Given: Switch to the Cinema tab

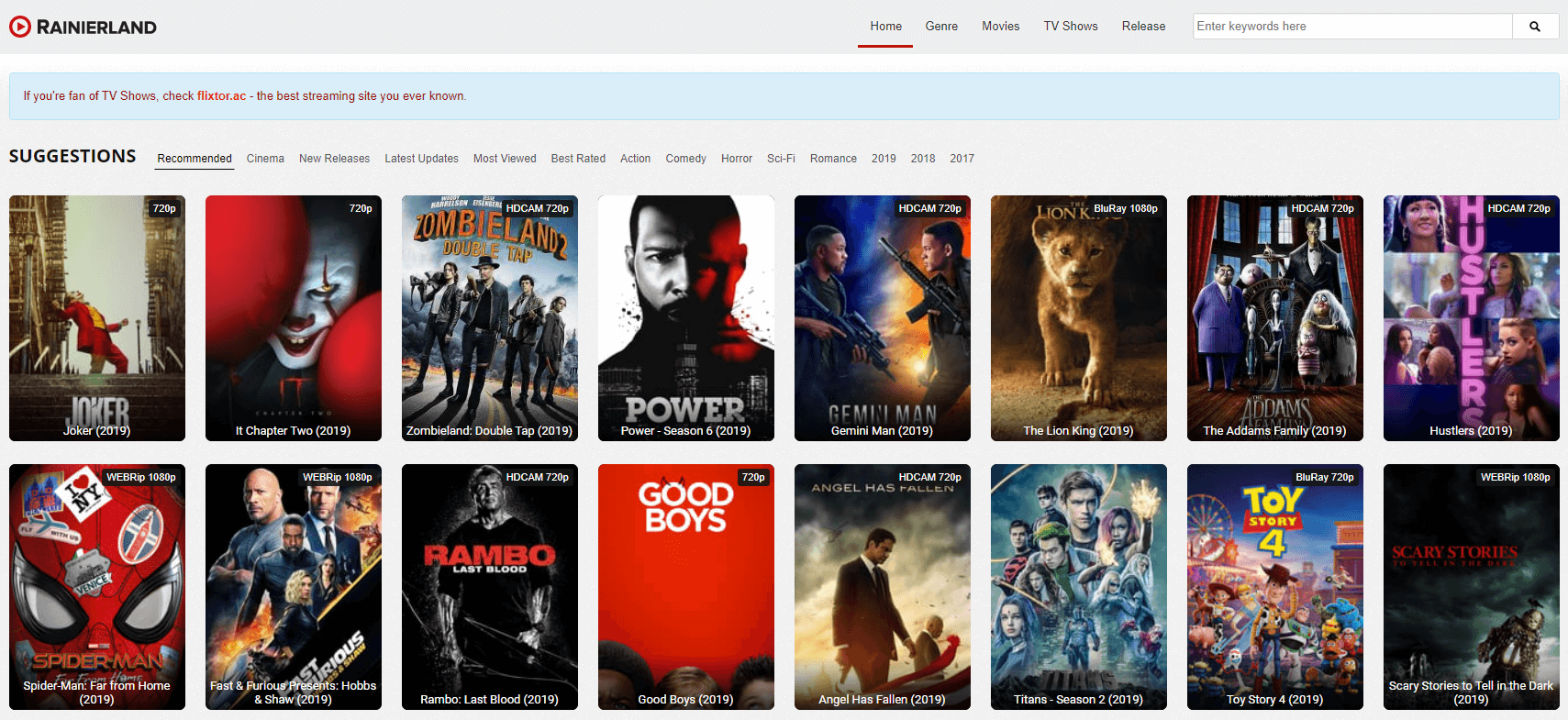Looking at the screenshot, I should (265, 159).
